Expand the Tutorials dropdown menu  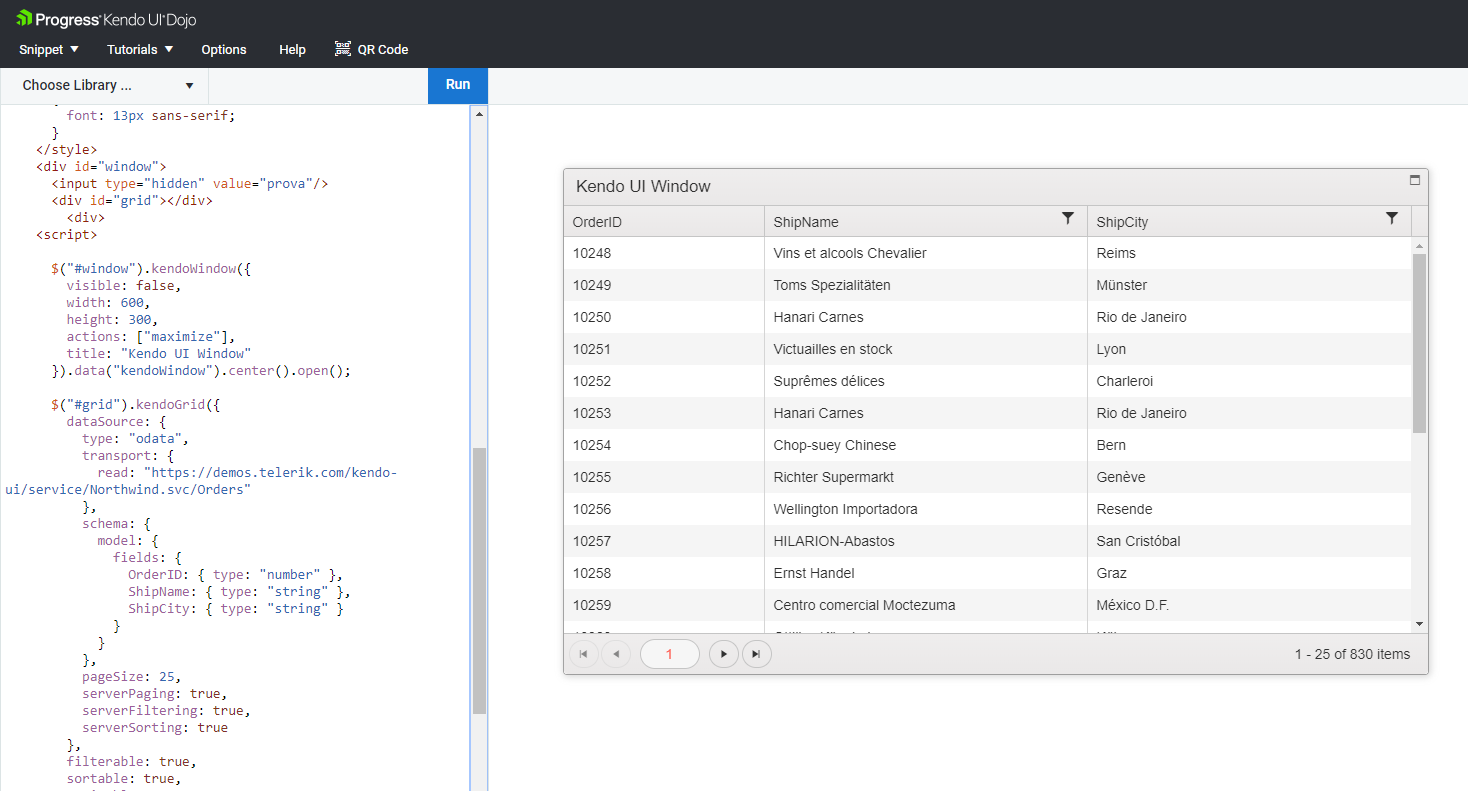pyautogui.click(x=140, y=49)
